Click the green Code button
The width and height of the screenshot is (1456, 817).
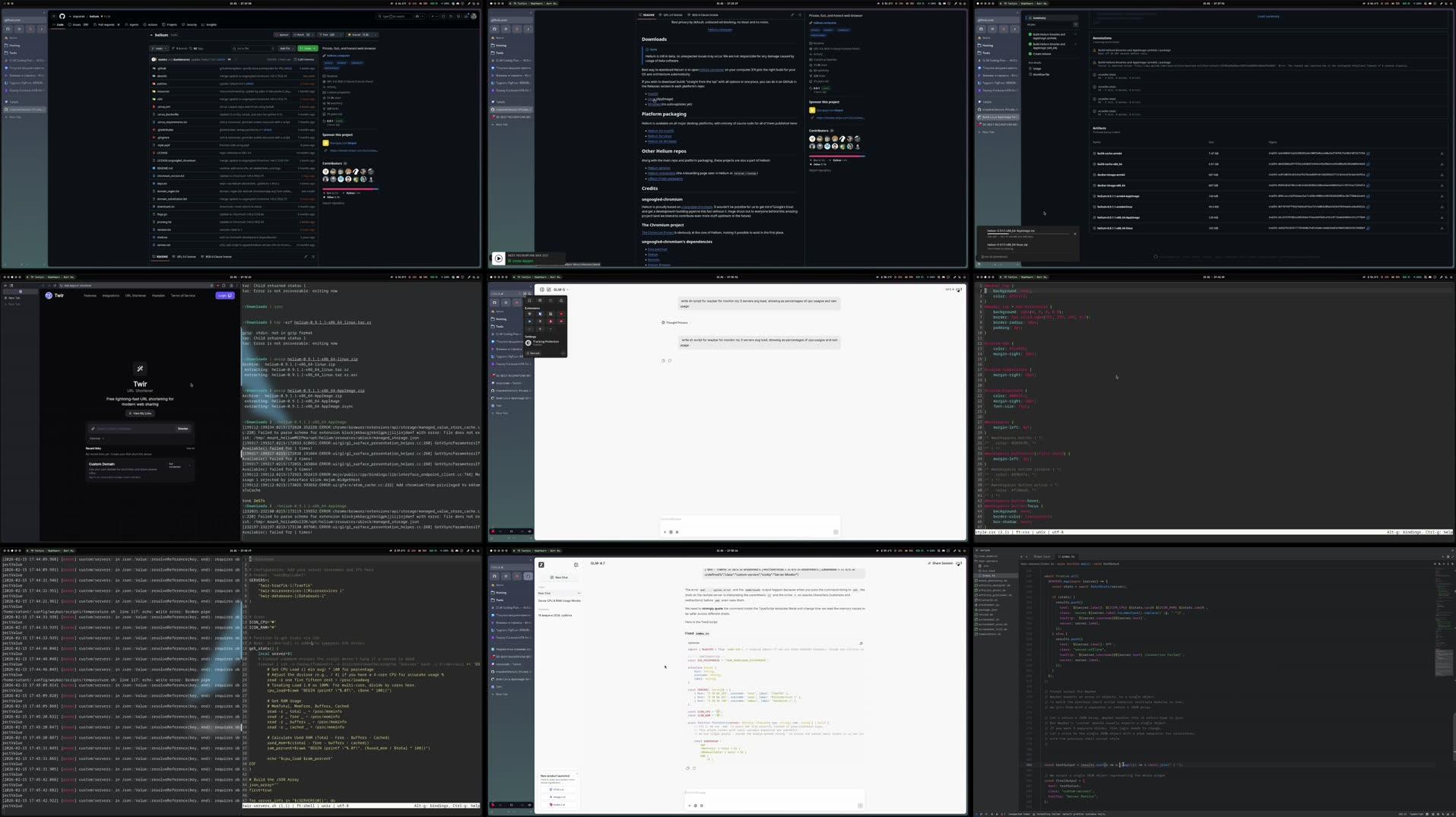[x=307, y=49]
